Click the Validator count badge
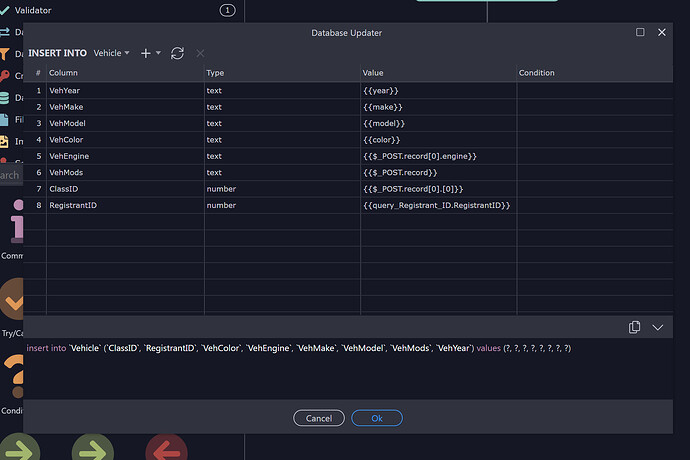690x460 pixels. point(228,10)
